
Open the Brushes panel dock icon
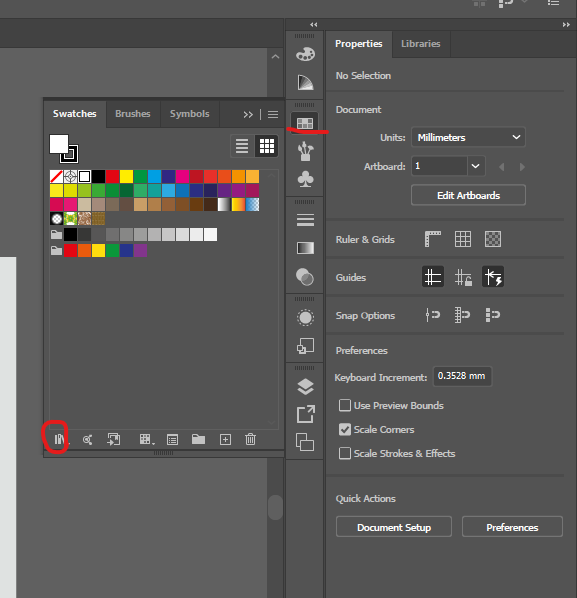coord(305,151)
